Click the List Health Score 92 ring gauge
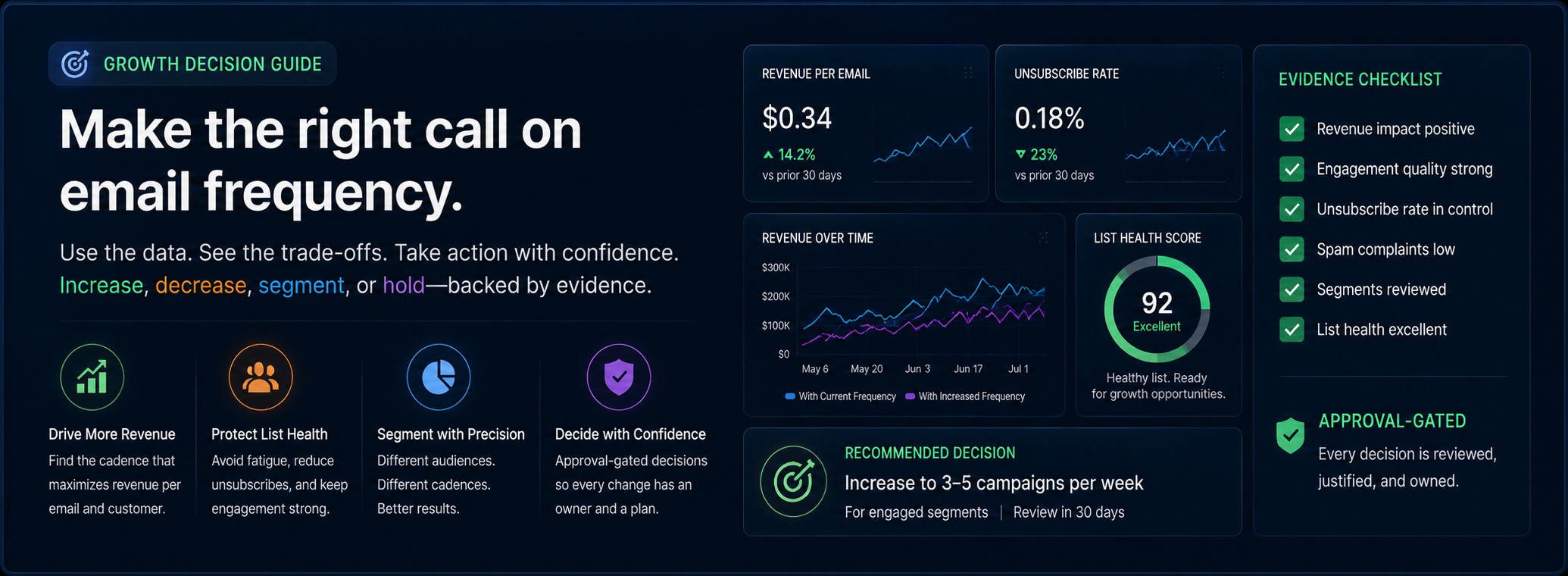 [x=1157, y=309]
